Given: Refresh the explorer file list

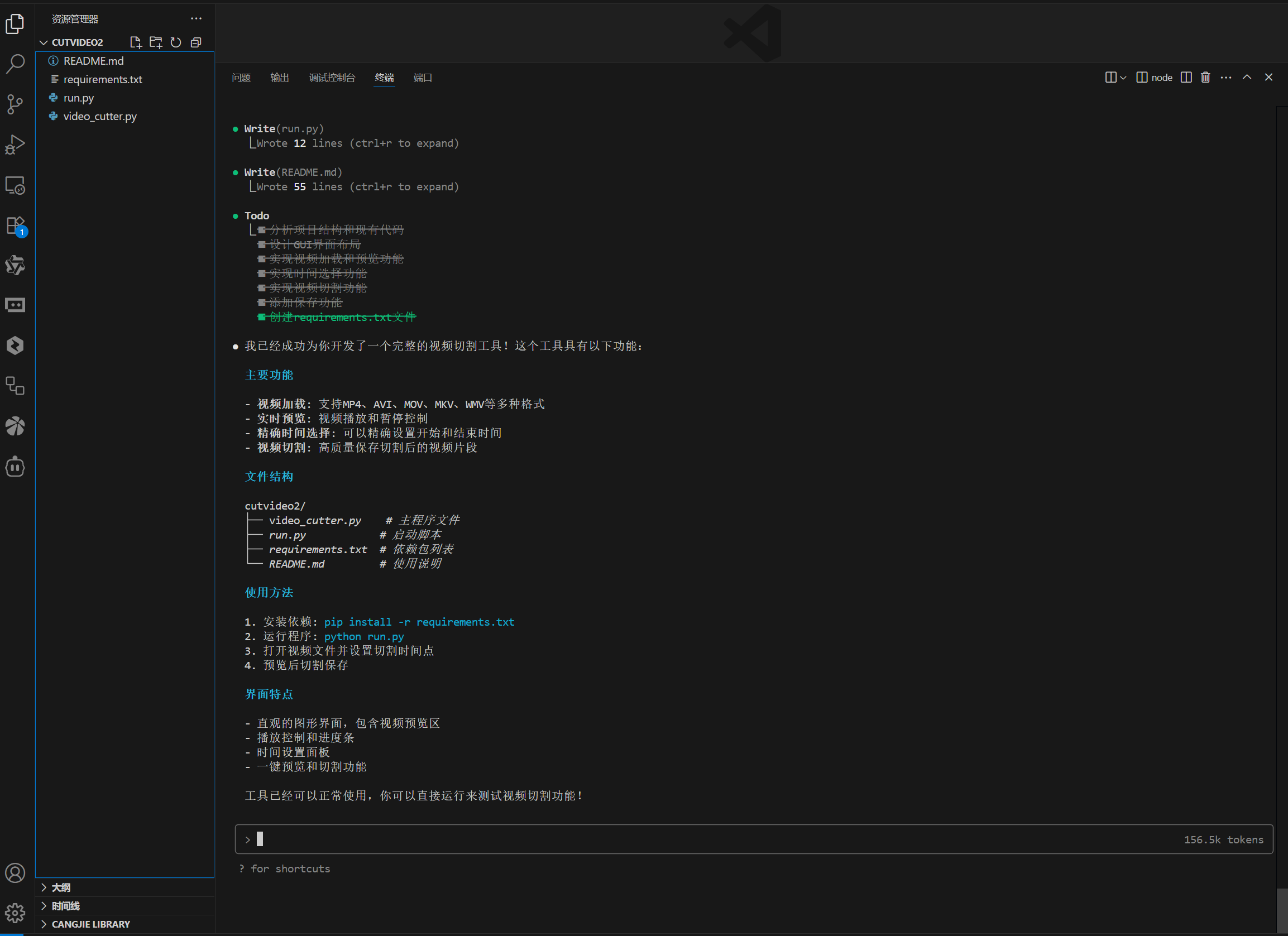Looking at the screenshot, I should pyautogui.click(x=176, y=42).
